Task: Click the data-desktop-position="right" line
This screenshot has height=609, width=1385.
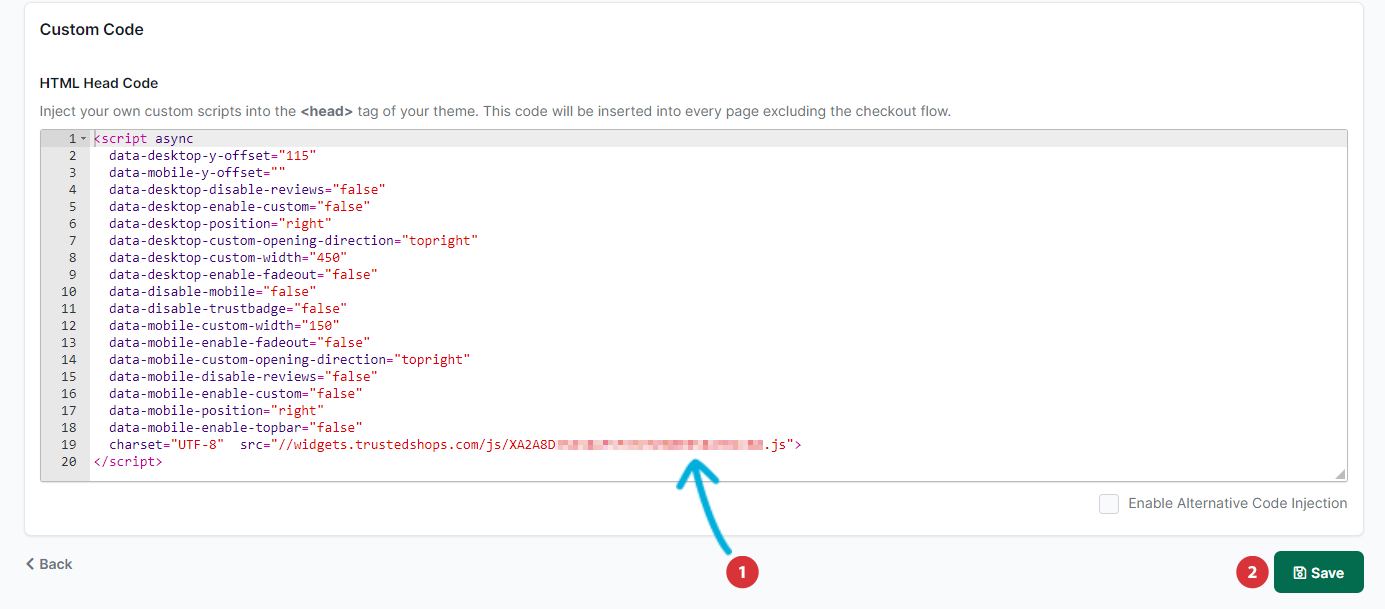Action: [x=220, y=223]
